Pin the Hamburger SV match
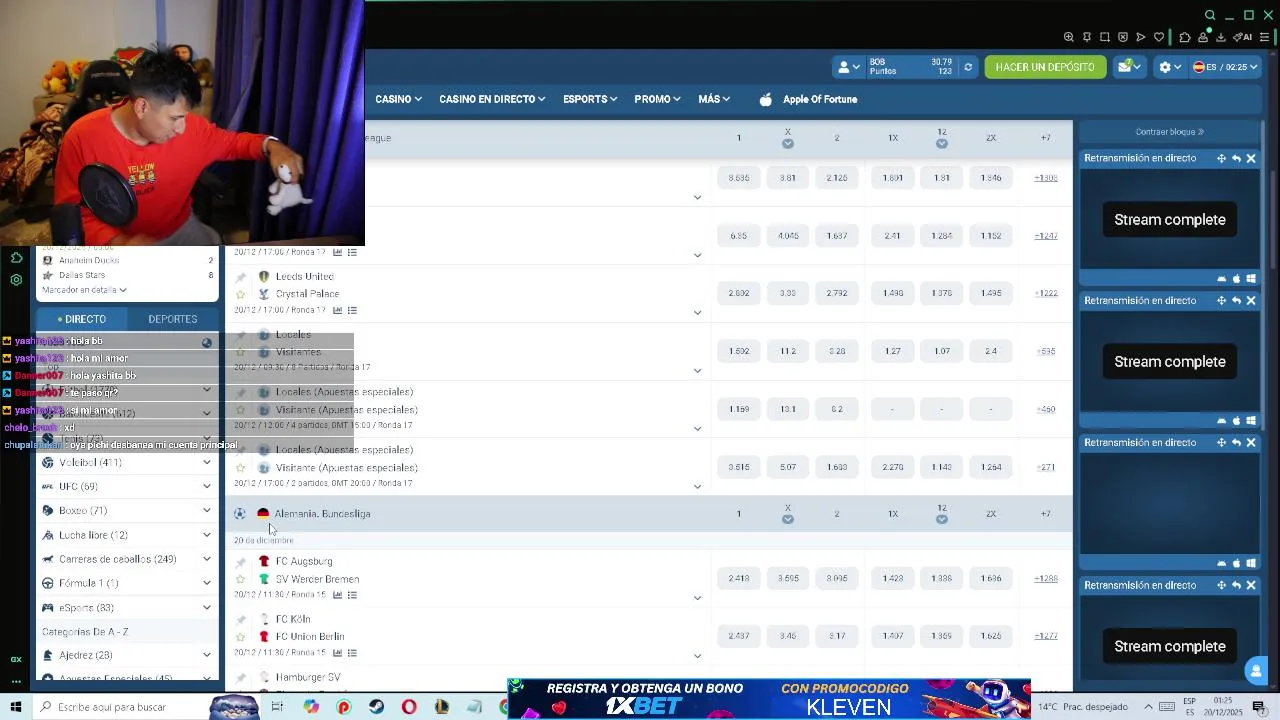 tap(240, 678)
